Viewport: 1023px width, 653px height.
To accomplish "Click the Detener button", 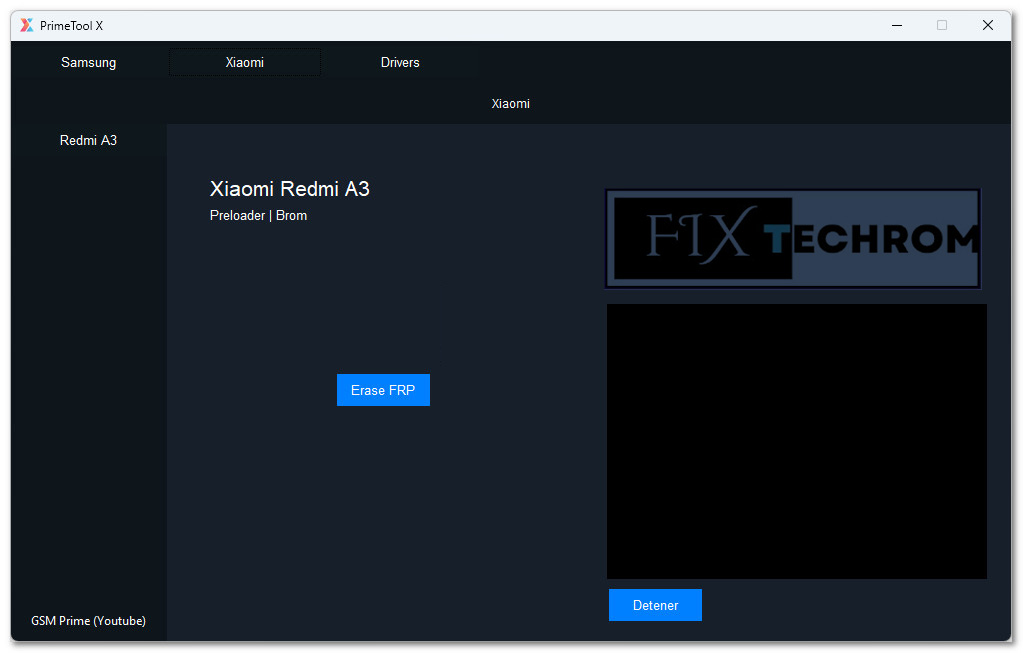I will [655, 605].
